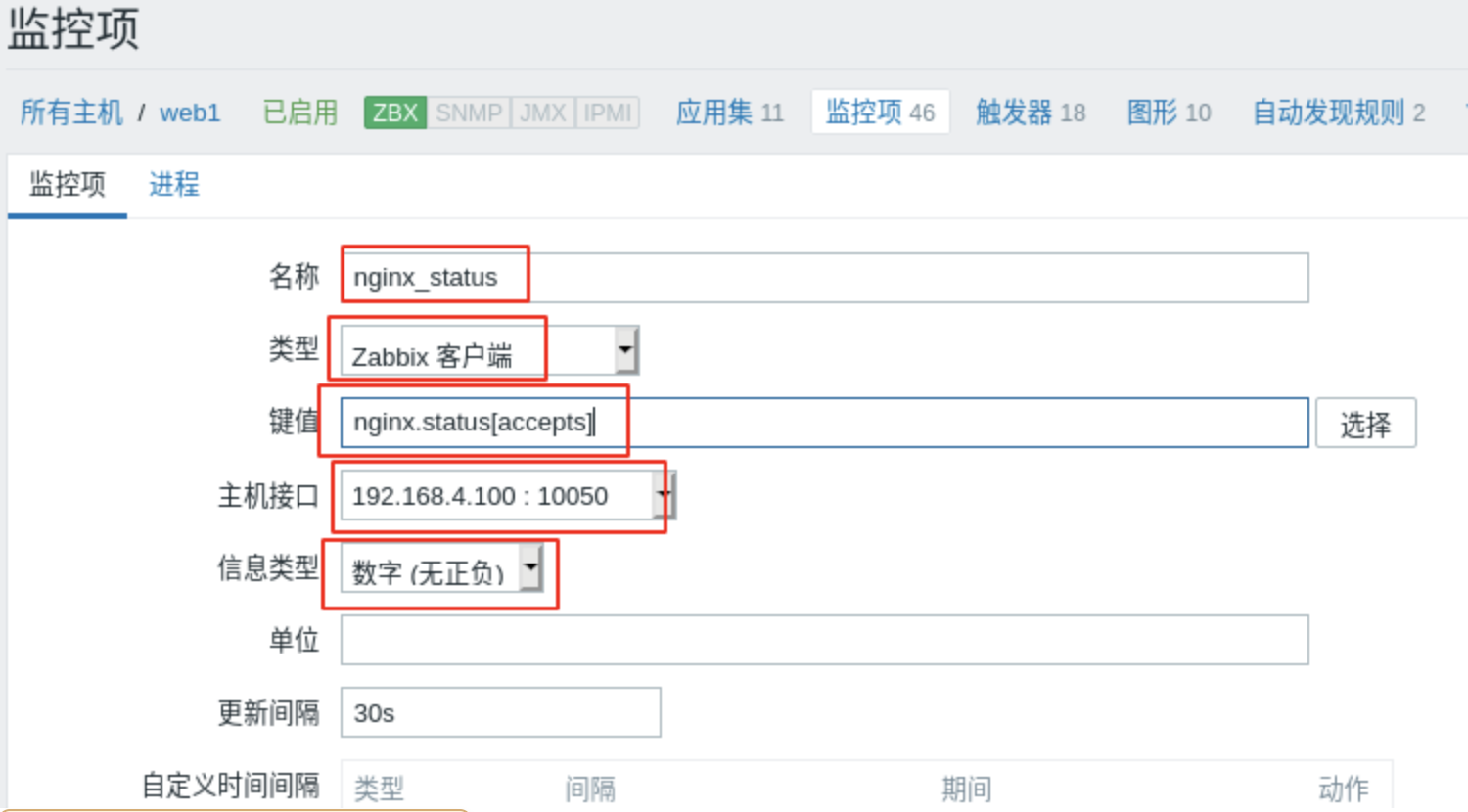
Task: Click the green ZBX availability badge
Action: pyautogui.click(x=394, y=113)
